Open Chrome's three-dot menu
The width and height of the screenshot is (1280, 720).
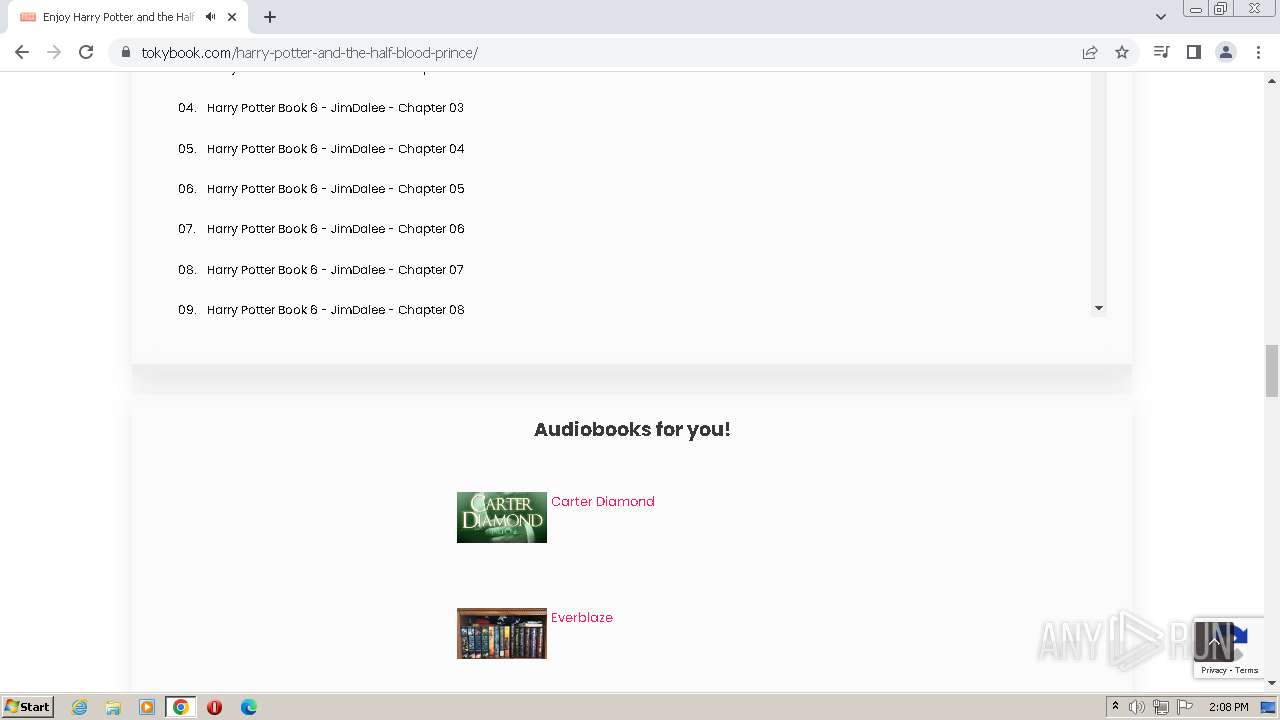point(1258,52)
